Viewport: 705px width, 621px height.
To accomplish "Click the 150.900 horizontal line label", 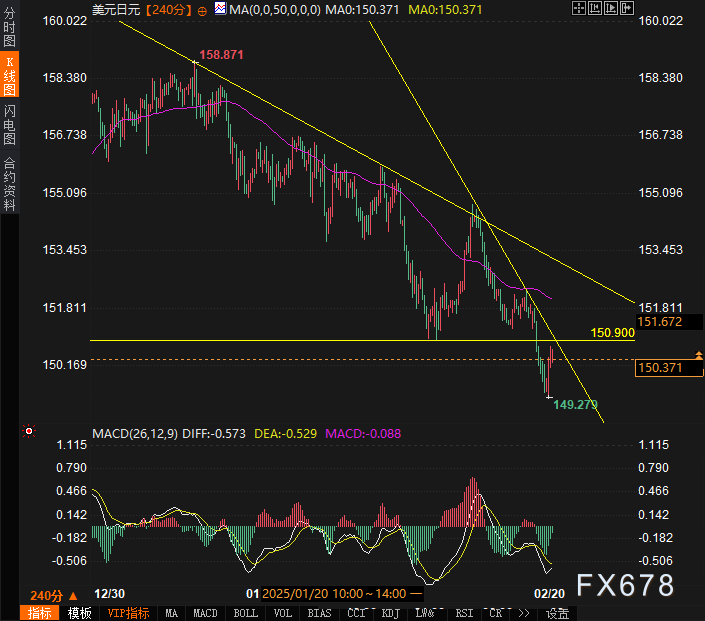I will [x=612, y=332].
